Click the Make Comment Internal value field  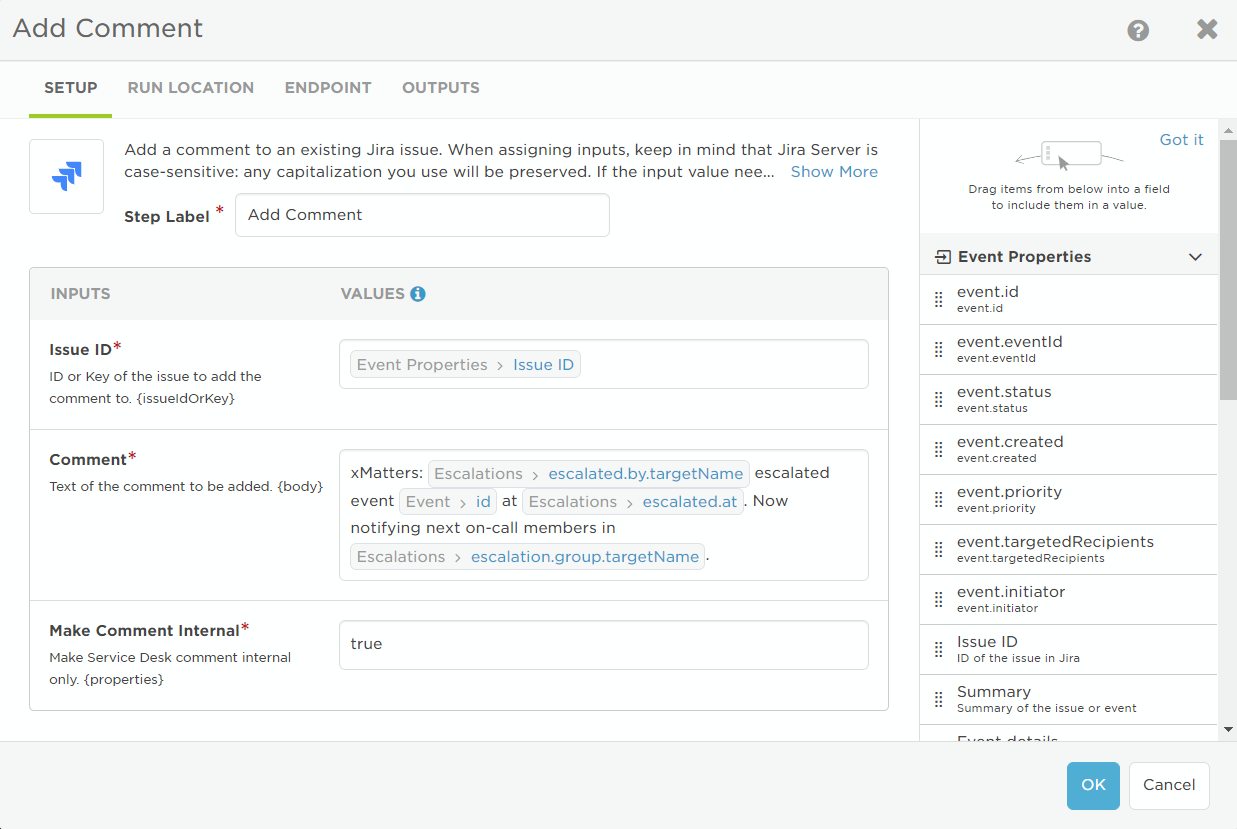point(604,645)
